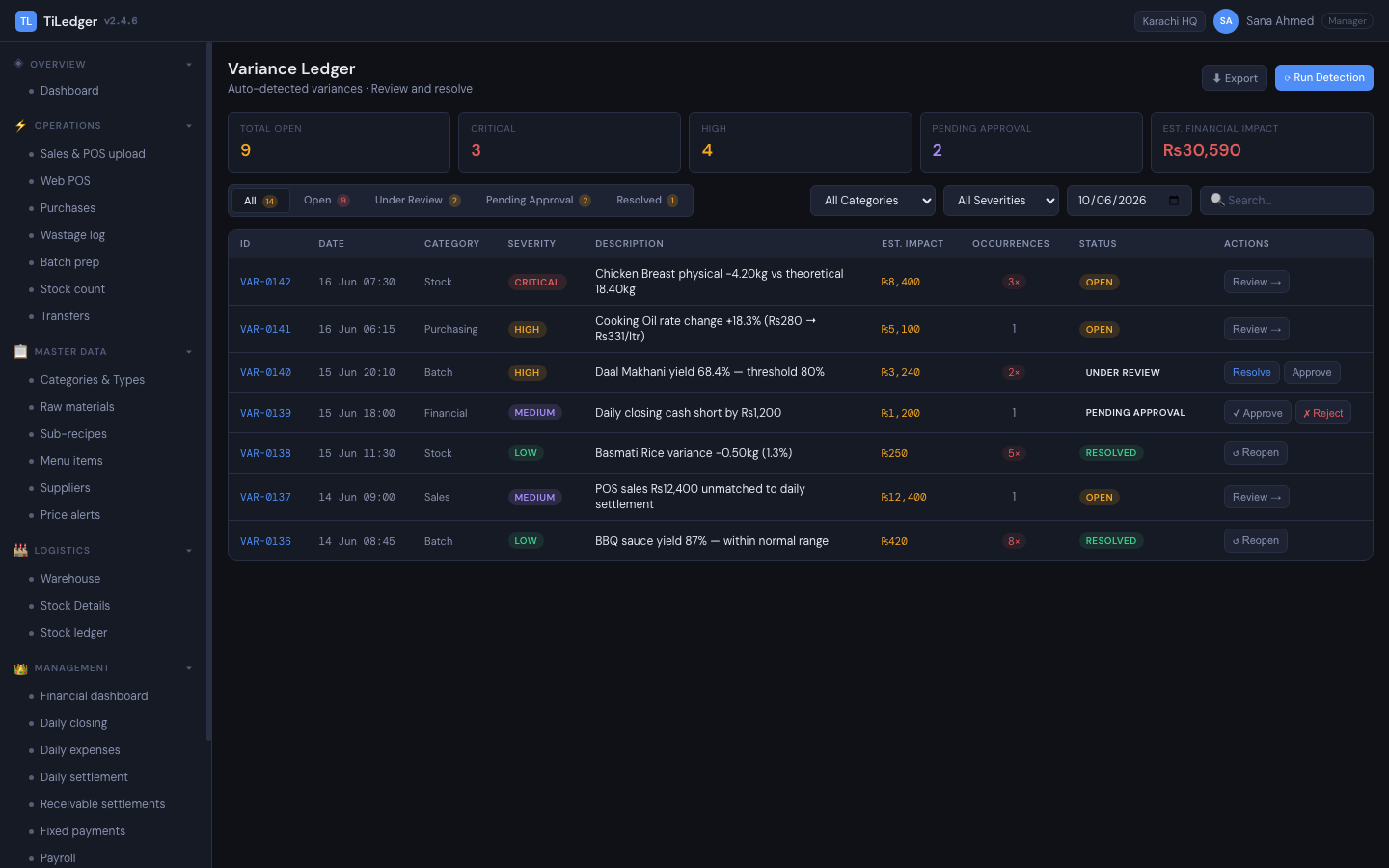Open the Wastage log page
1389x868 pixels.
pos(72,235)
